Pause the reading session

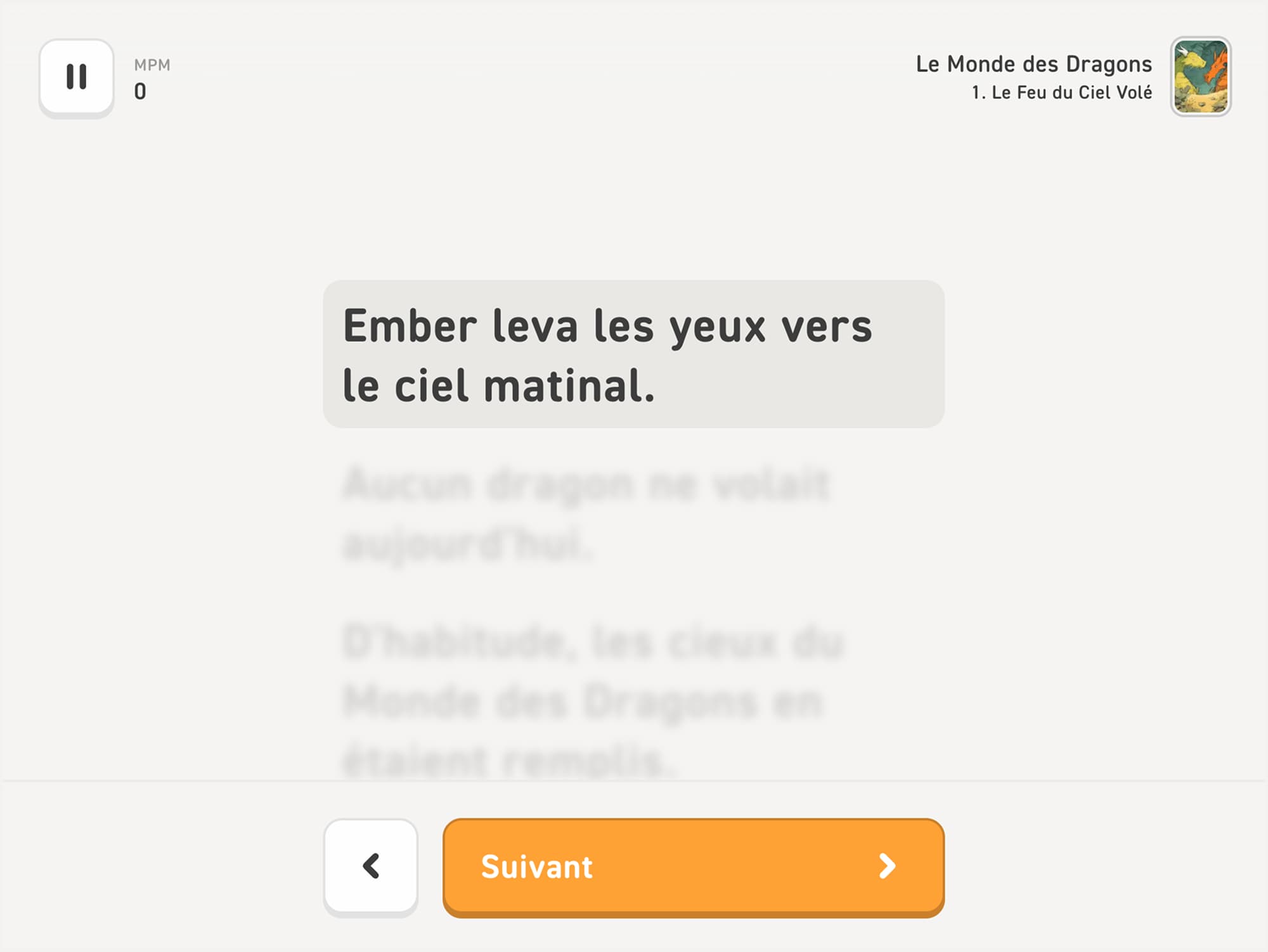coord(77,77)
